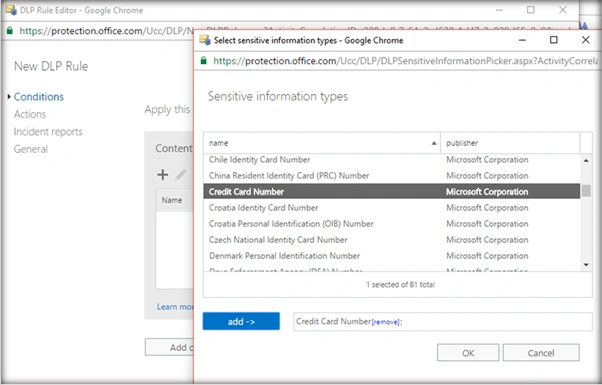This screenshot has height=385, width=602.
Task: Click the 1 selected of 81 total status text
Action: coord(400,285)
